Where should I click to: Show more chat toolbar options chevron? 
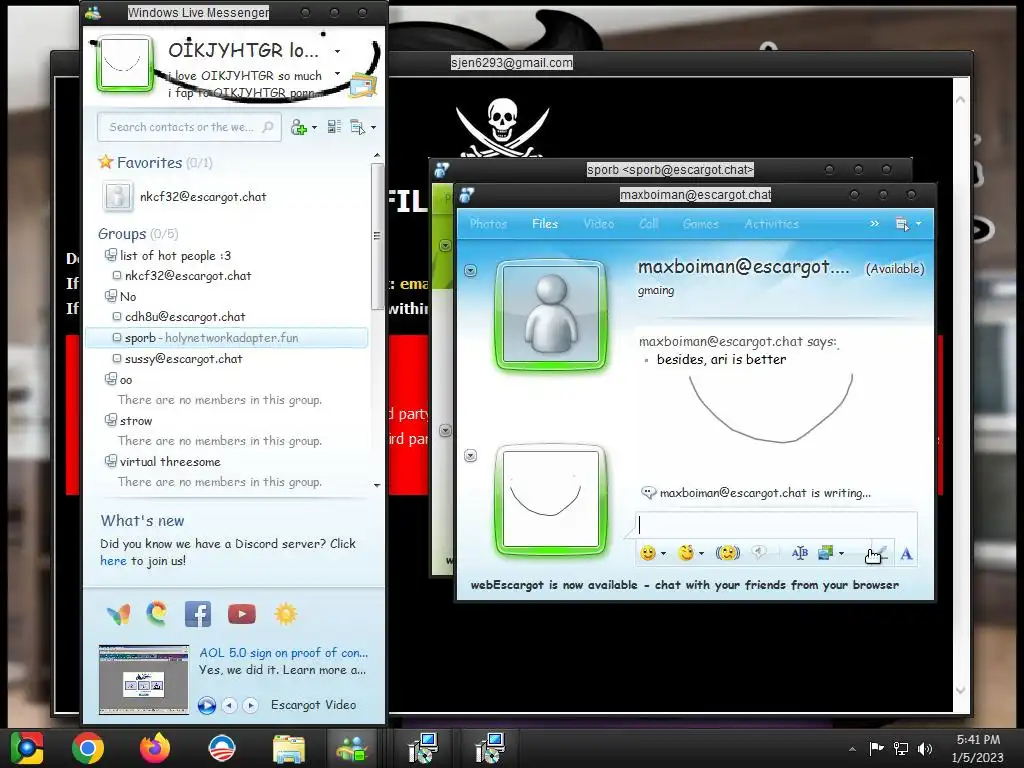coord(874,223)
